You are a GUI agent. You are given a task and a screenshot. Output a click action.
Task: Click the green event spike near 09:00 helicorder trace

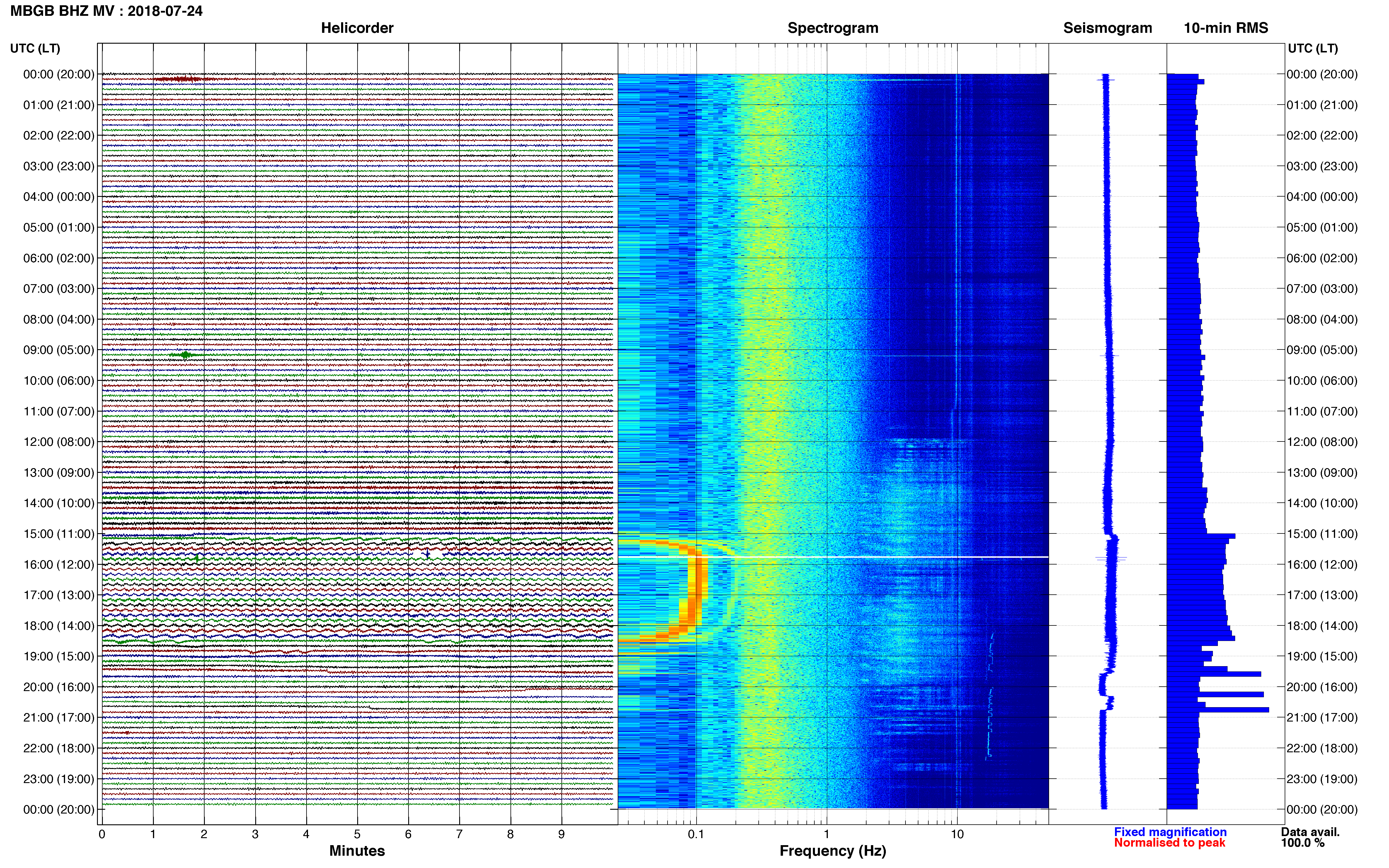point(185,355)
